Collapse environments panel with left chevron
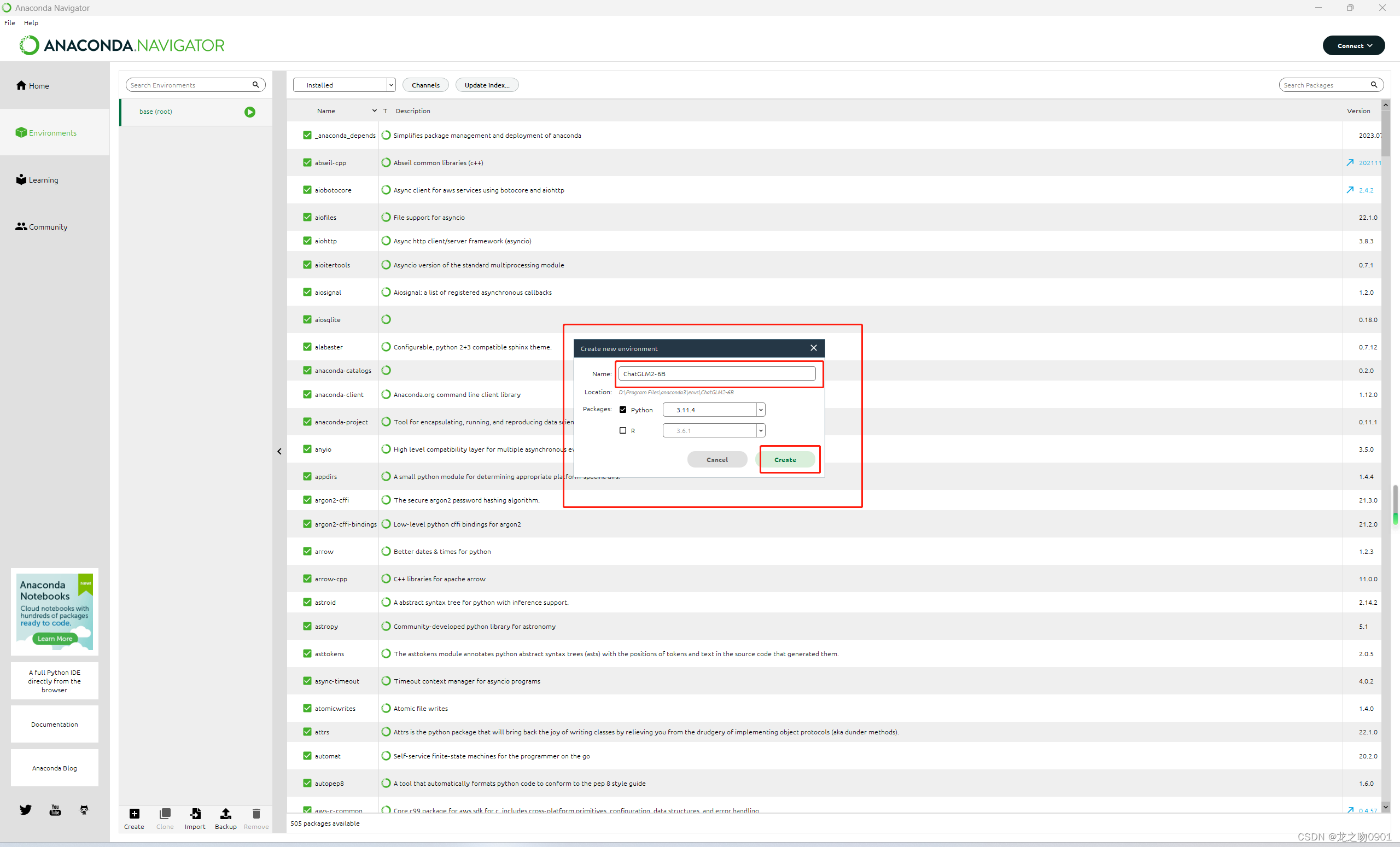Viewport: 1400px width, 847px height. [279, 451]
